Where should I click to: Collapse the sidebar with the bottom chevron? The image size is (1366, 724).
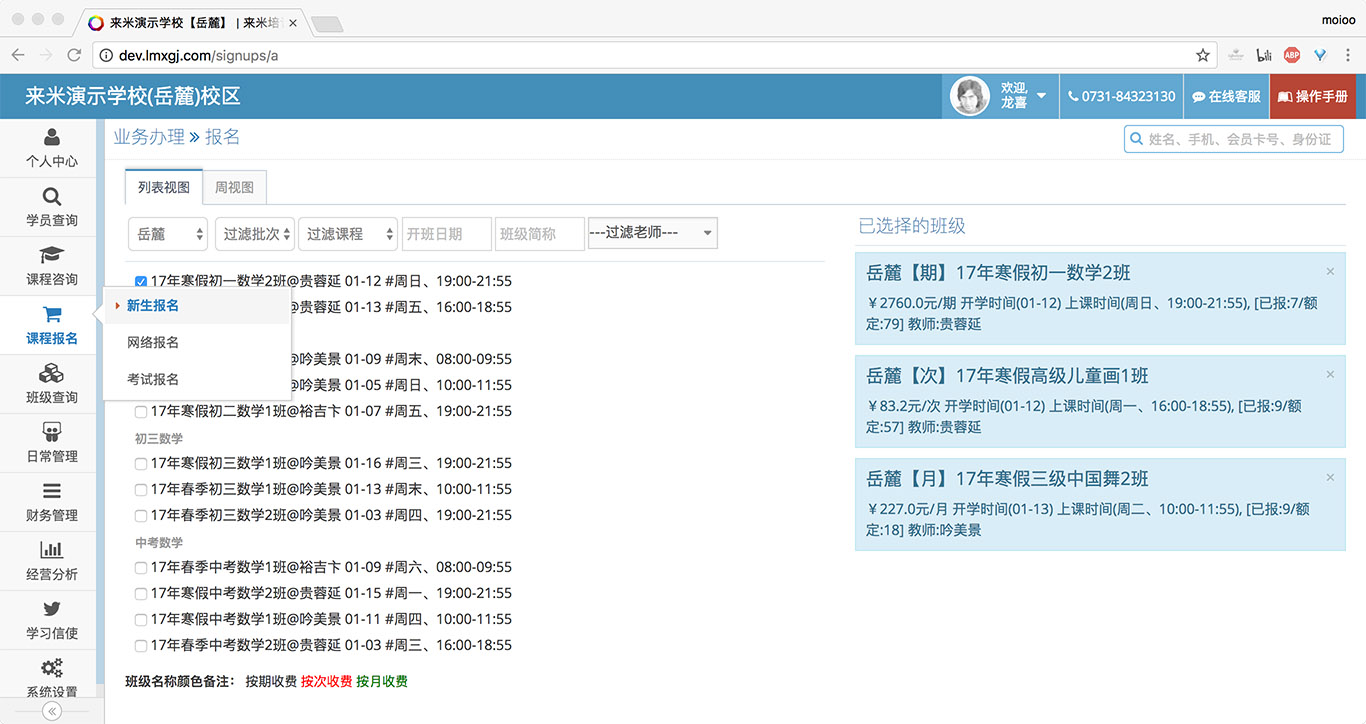pos(50,710)
